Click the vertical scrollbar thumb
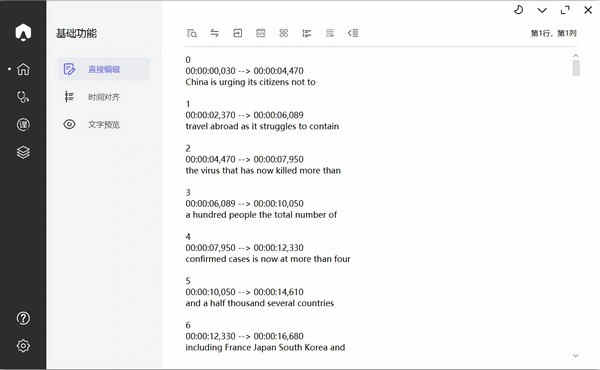Image resolution: width=600 pixels, height=370 pixels. click(576, 68)
